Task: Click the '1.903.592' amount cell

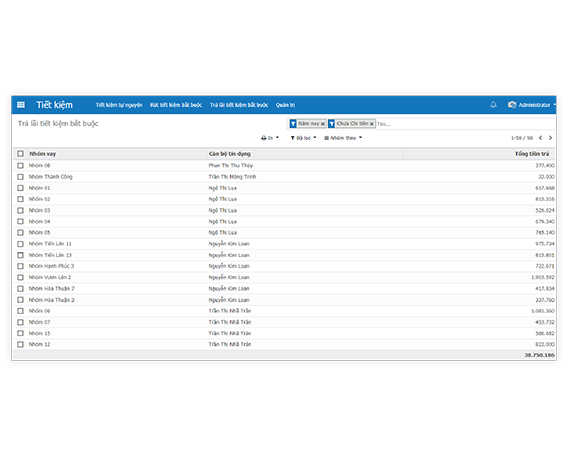Action: click(x=543, y=277)
